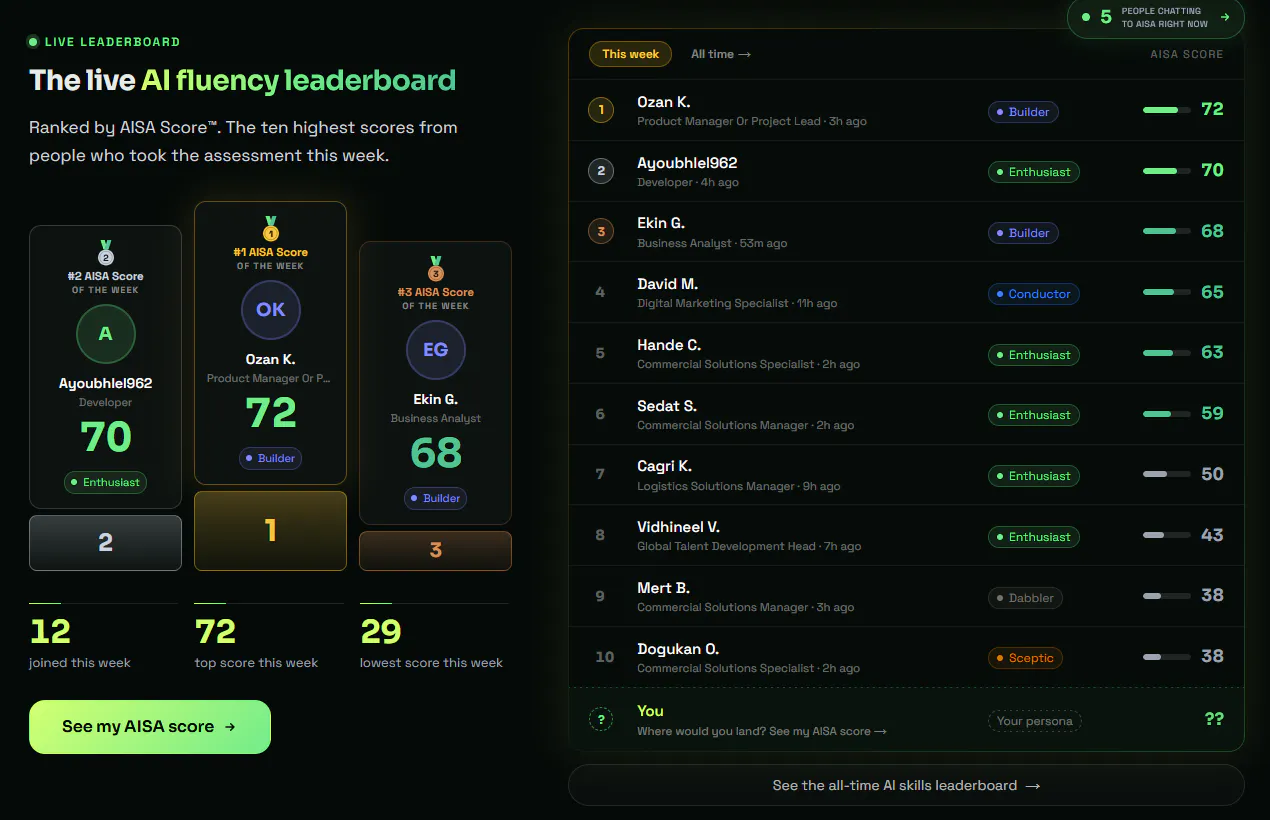The image size is (1270, 820).
Task: Click the Conductor tag in David M.'s row
Action: tap(1033, 294)
